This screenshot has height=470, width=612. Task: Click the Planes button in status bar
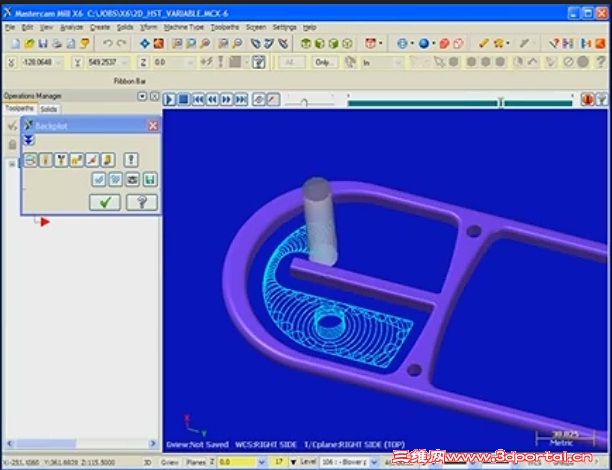[x=196, y=462]
